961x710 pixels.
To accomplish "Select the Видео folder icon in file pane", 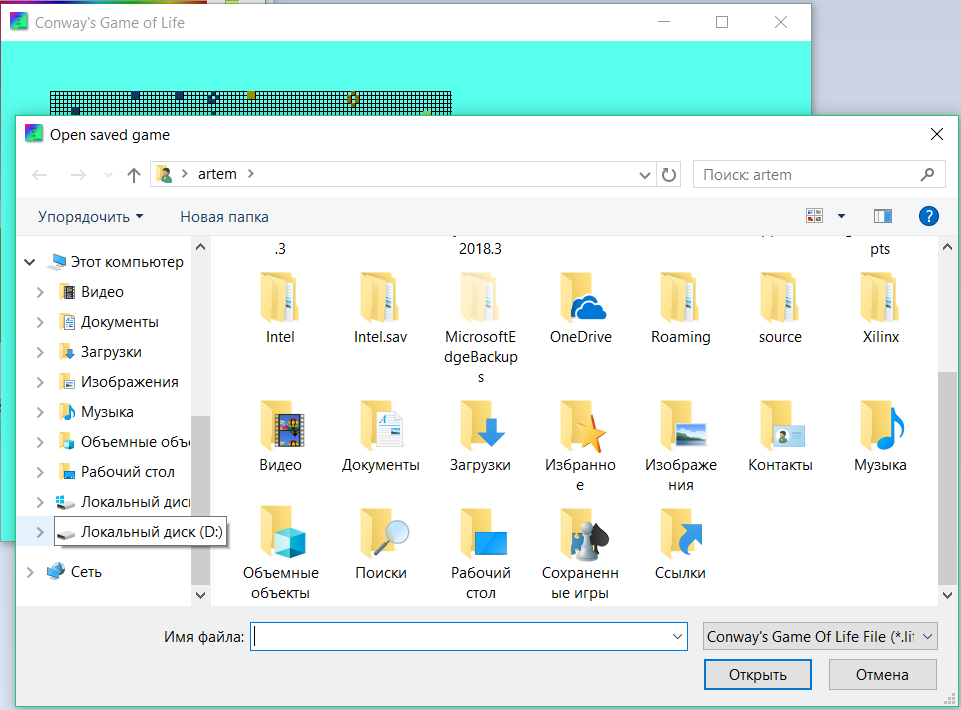I will 283,426.
